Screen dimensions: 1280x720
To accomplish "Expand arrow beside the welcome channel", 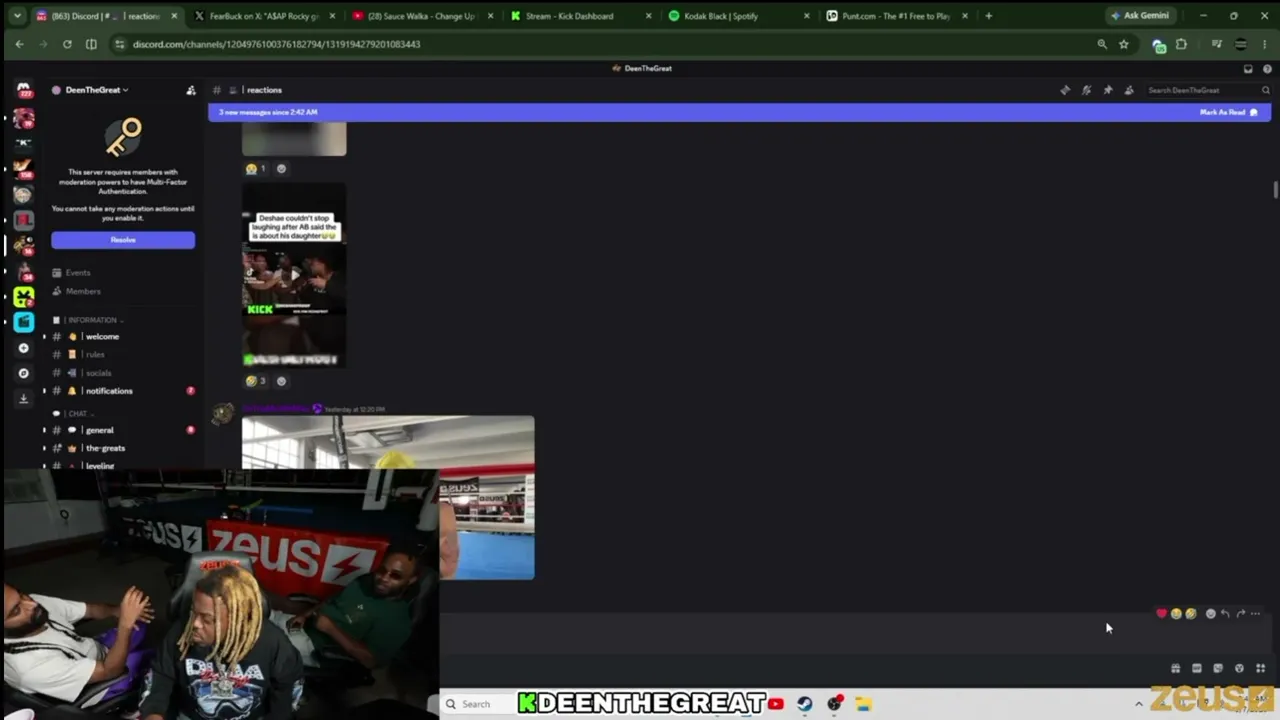I will (44, 337).
